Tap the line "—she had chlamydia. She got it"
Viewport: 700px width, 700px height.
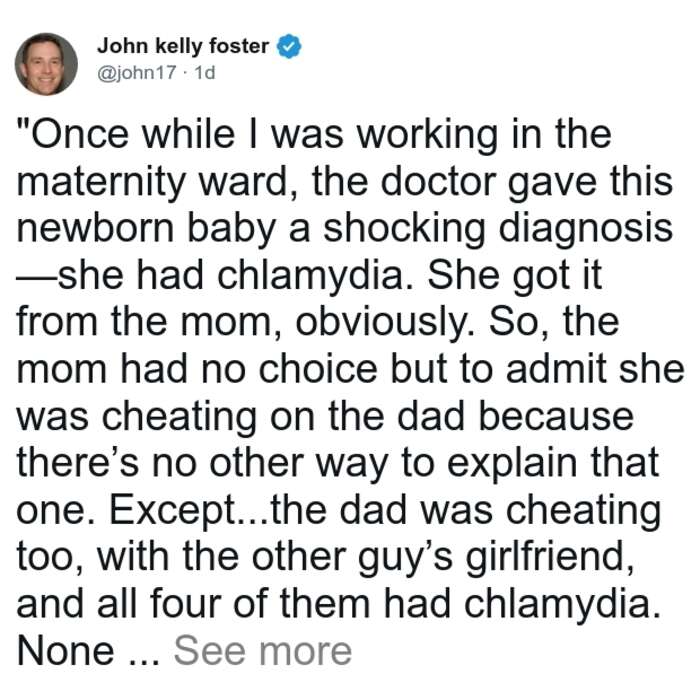[309, 277]
